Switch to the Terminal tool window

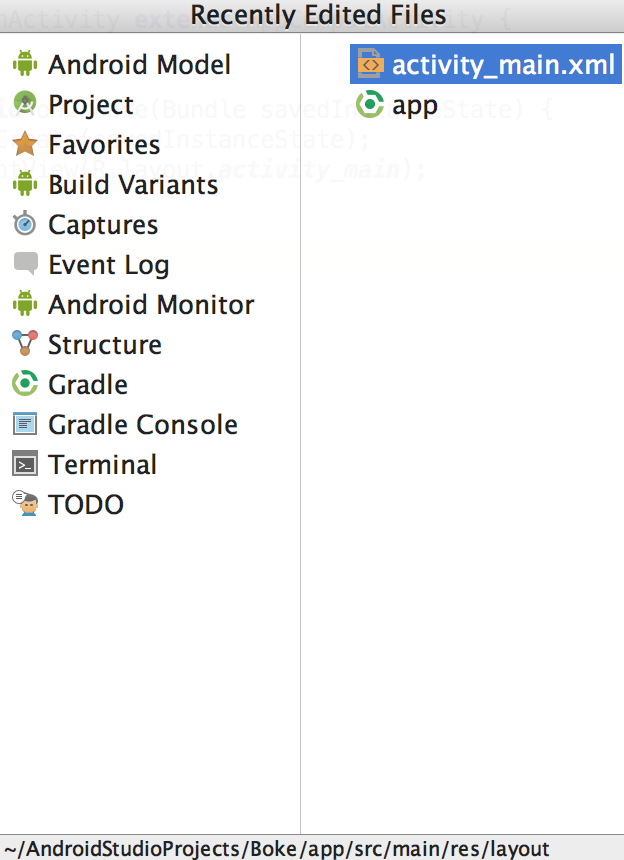click(102, 465)
